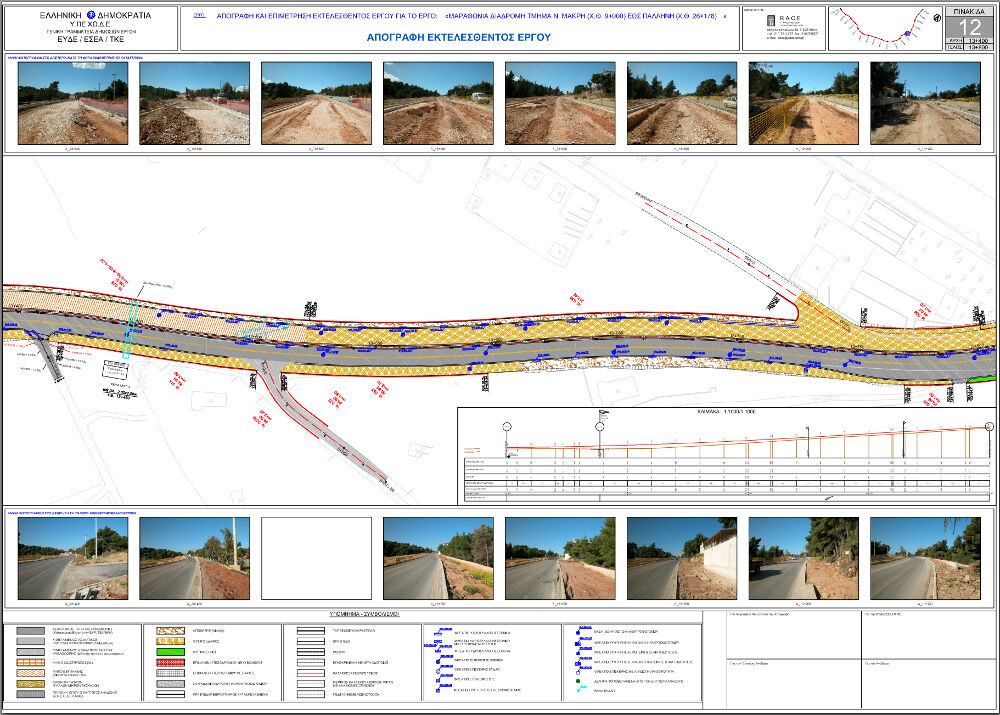Open the fourth top-row photo with white car

(438, 103)
